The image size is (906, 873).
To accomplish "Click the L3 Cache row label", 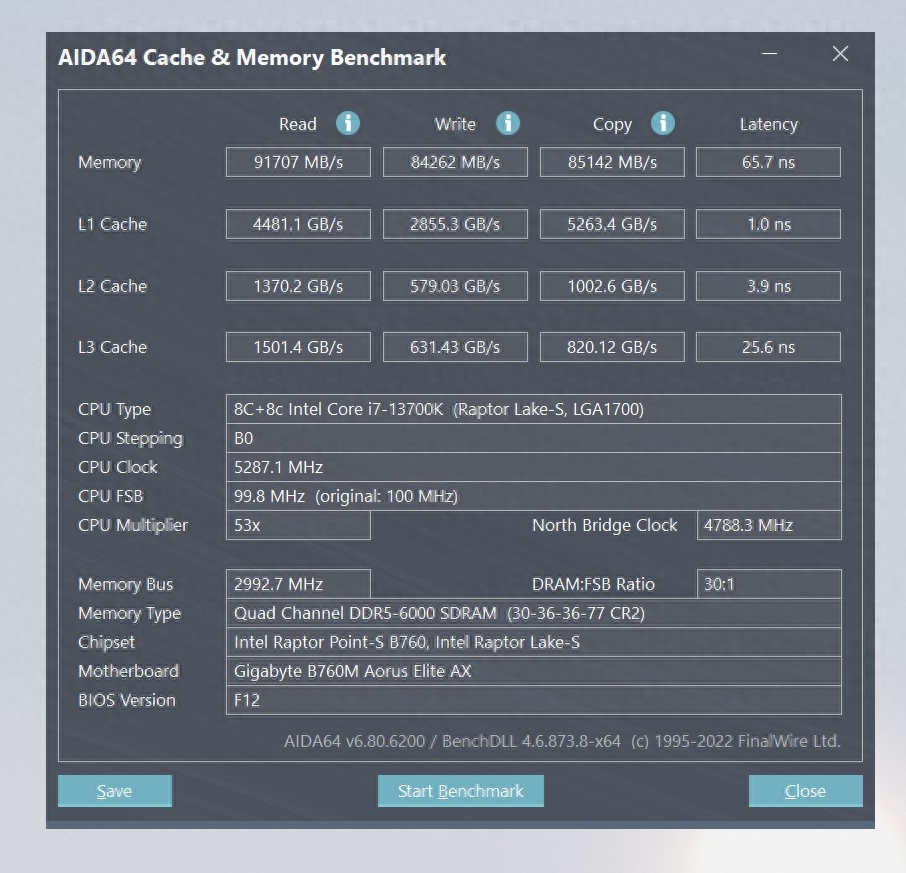I will tap(113, 347).
